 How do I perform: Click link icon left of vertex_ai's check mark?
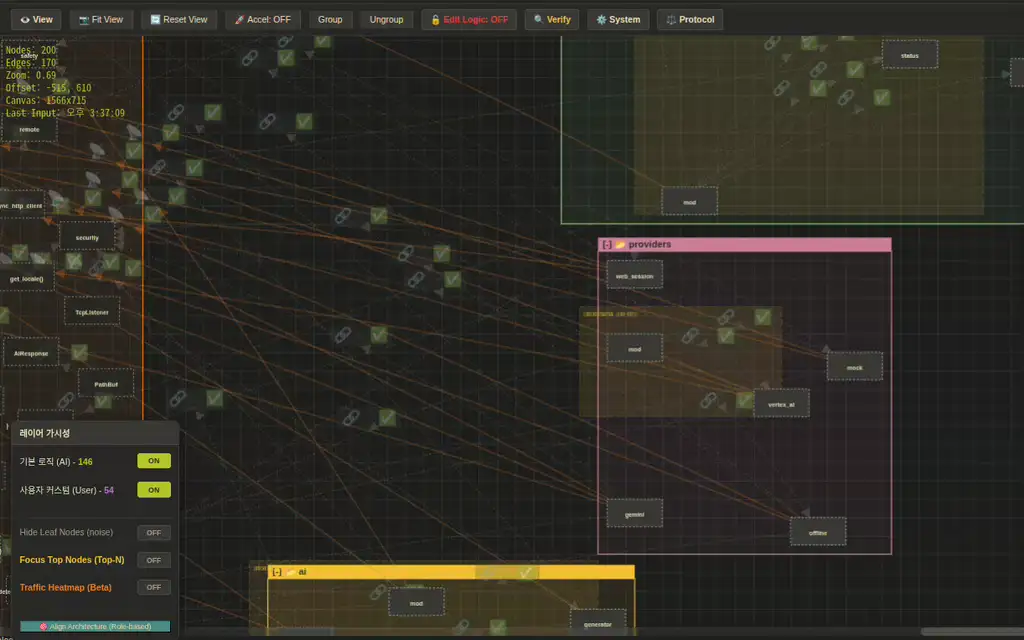(709, 400)
